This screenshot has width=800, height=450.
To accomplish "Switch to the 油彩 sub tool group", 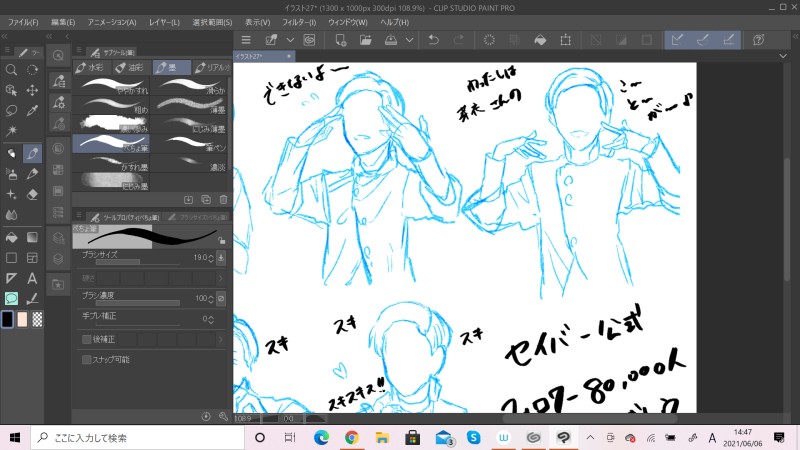I will (130, 67).
